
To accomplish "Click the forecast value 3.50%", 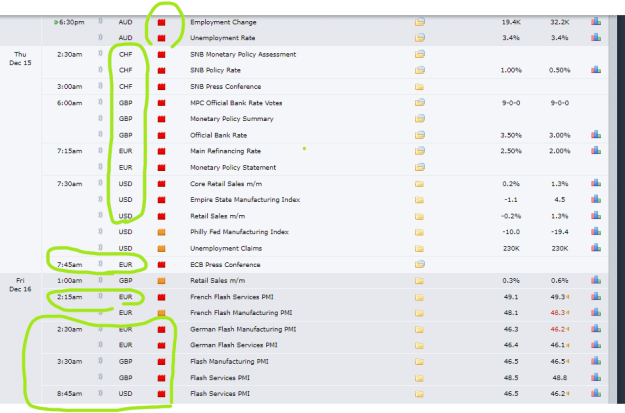I will [511, 135].
